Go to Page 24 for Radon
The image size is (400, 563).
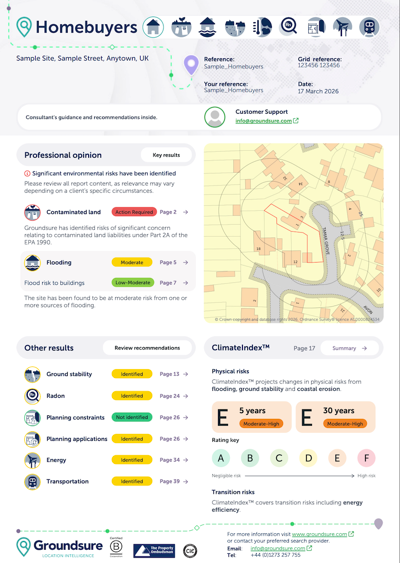(x=174, y=396)
